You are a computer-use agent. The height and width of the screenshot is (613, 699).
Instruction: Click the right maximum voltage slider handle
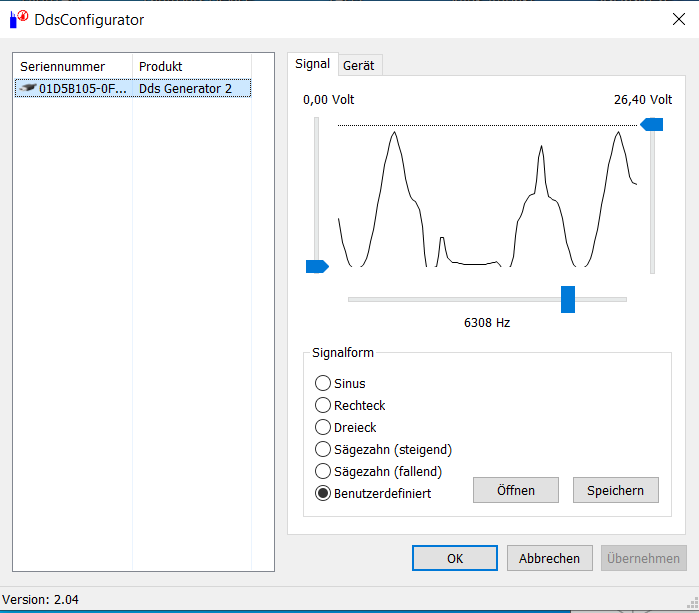tap(652, 125)
